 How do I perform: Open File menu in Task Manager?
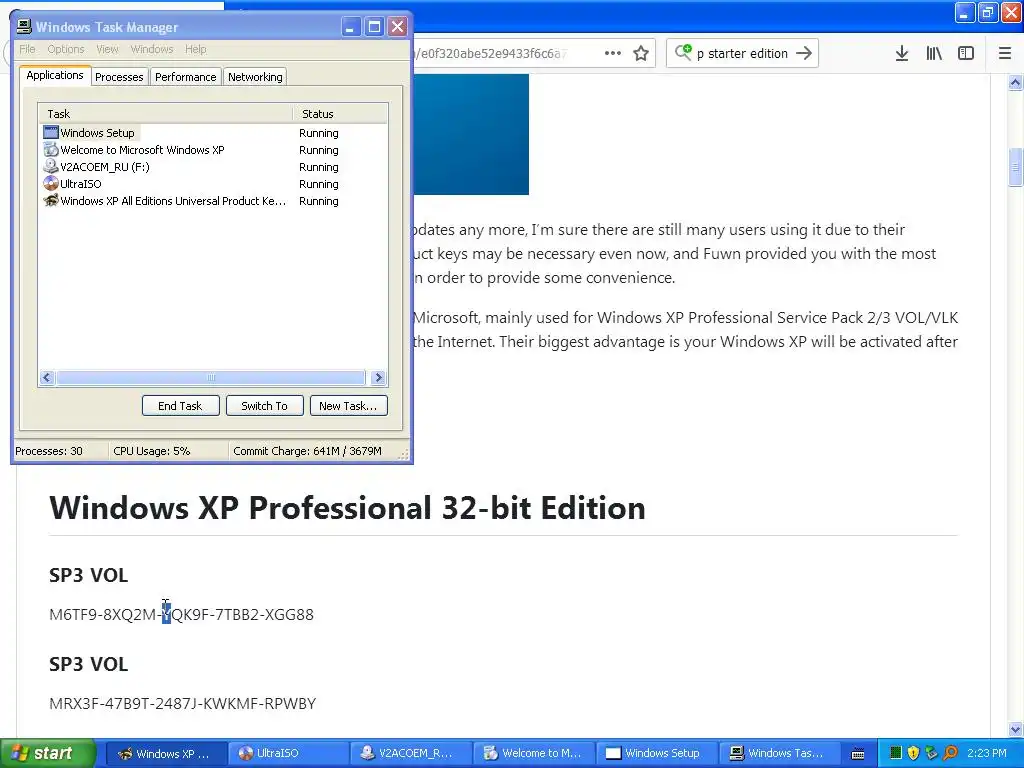pyautogui.click(x=27, y=49)
